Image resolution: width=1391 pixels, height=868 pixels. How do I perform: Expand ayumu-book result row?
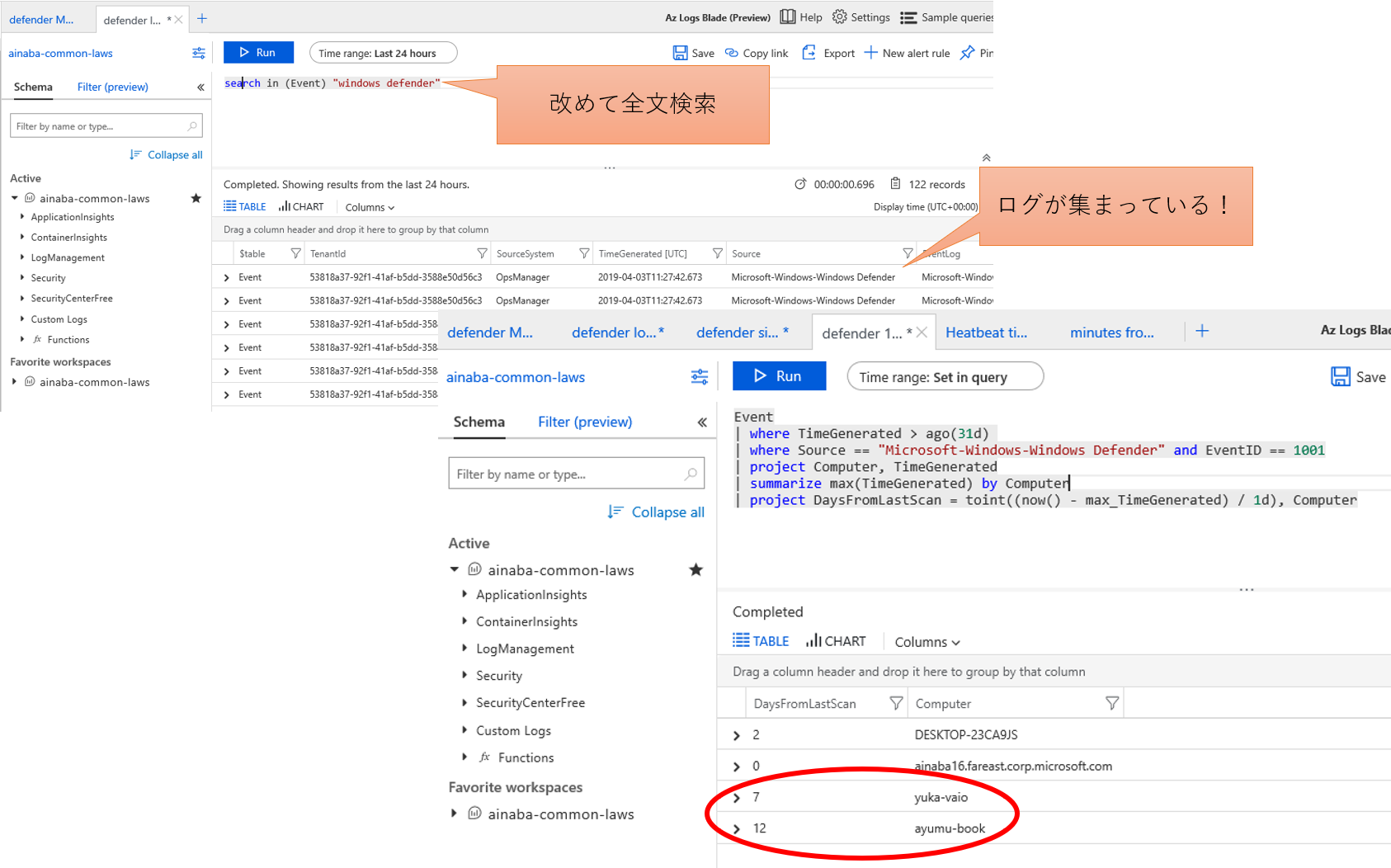[737, 828]
